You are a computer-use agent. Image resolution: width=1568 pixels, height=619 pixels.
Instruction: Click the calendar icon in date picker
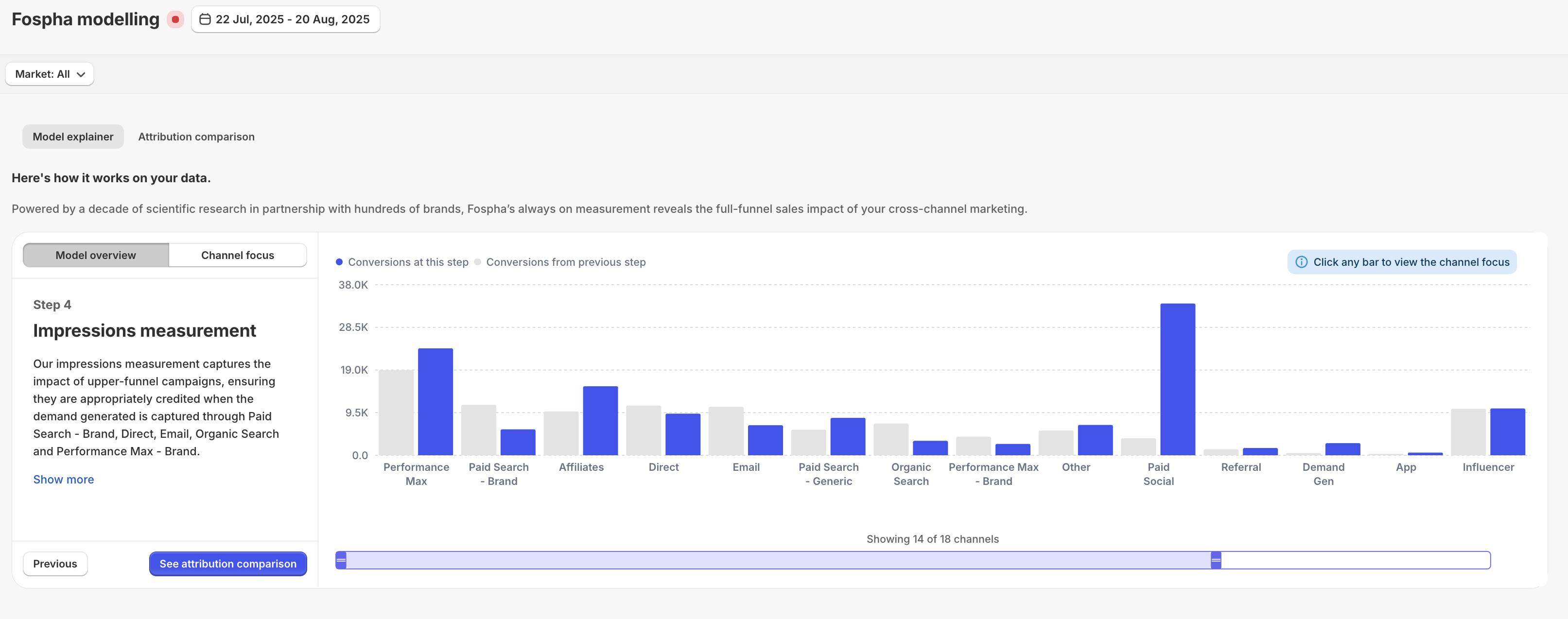click(x=205, y=19)
